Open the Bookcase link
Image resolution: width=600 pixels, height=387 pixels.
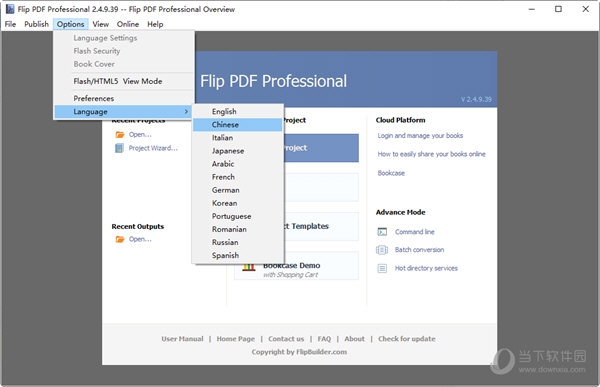391,173
